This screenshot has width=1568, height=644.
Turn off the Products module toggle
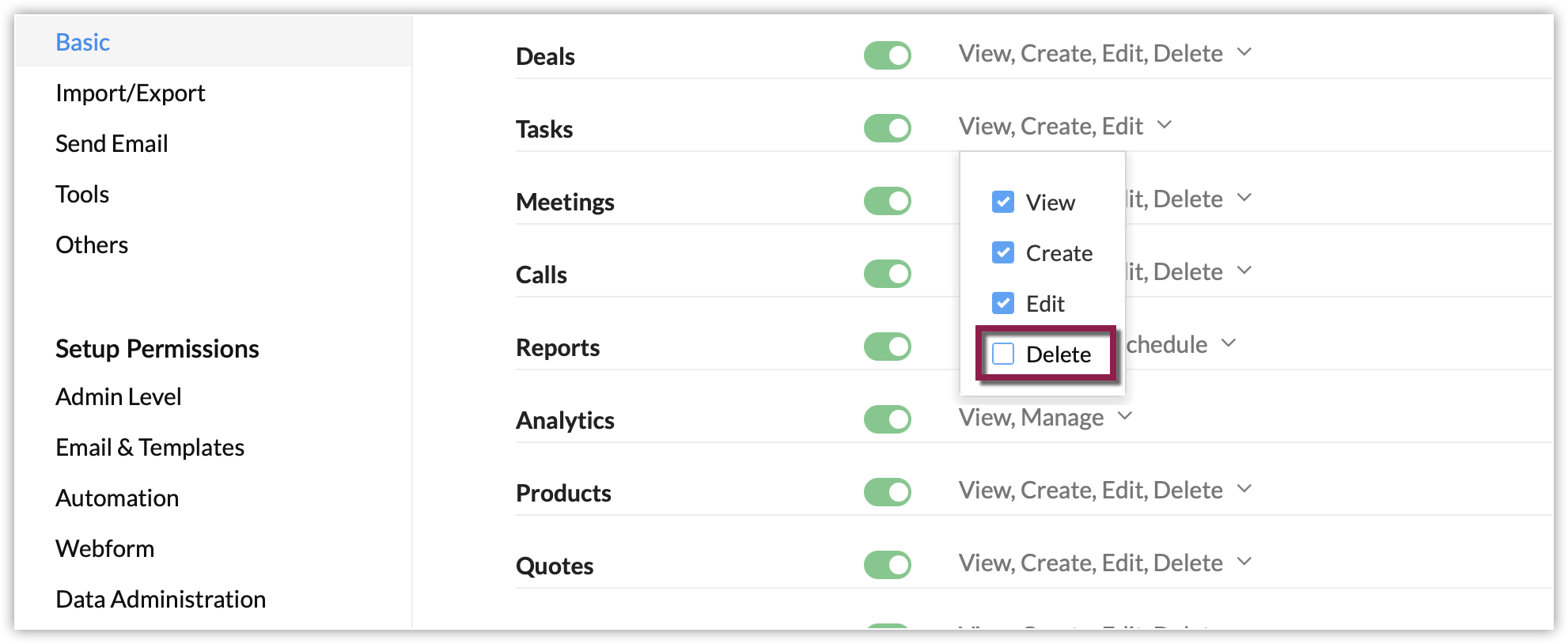(887, 492)
